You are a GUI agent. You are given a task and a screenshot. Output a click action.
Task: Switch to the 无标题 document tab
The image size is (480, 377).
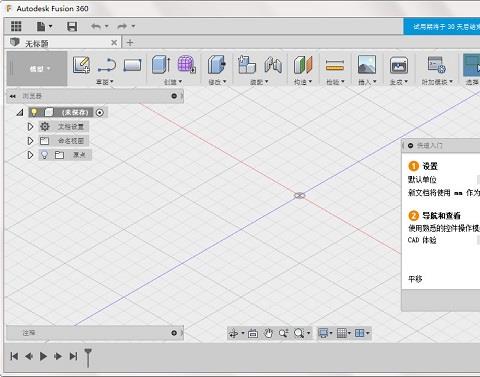click(x=62, y=43)
